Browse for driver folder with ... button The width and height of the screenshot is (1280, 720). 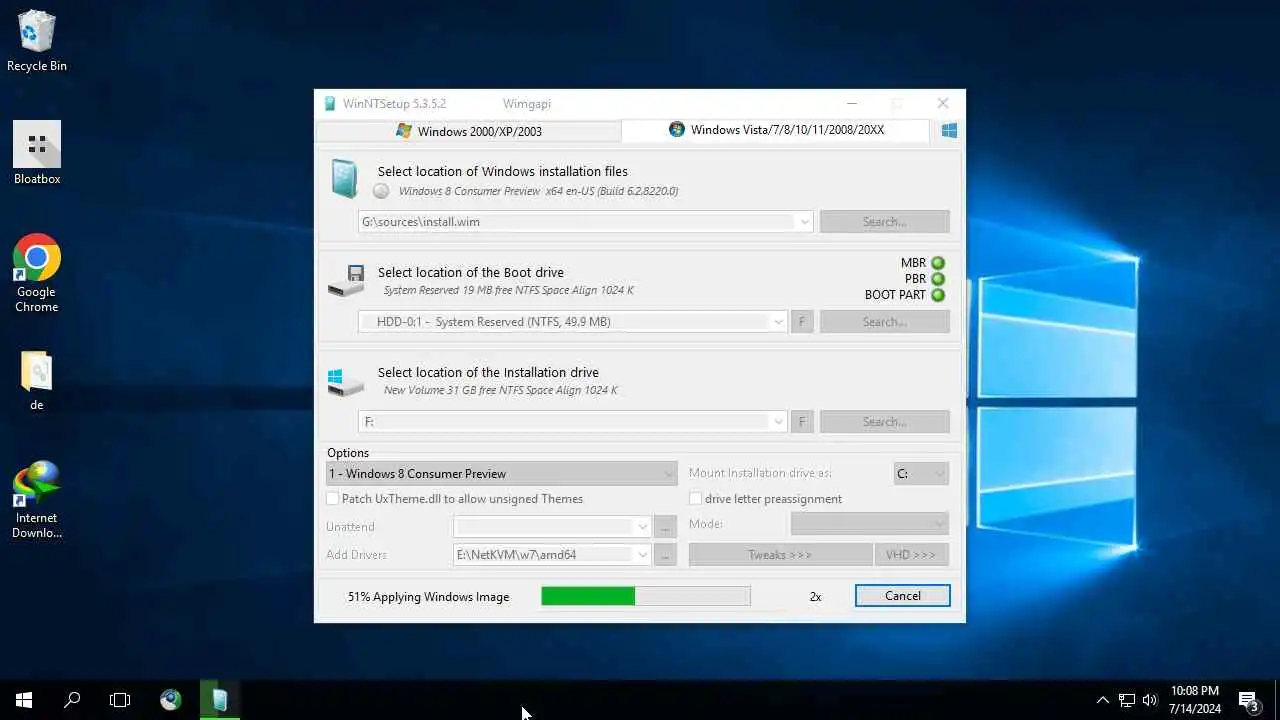point(666,555)
